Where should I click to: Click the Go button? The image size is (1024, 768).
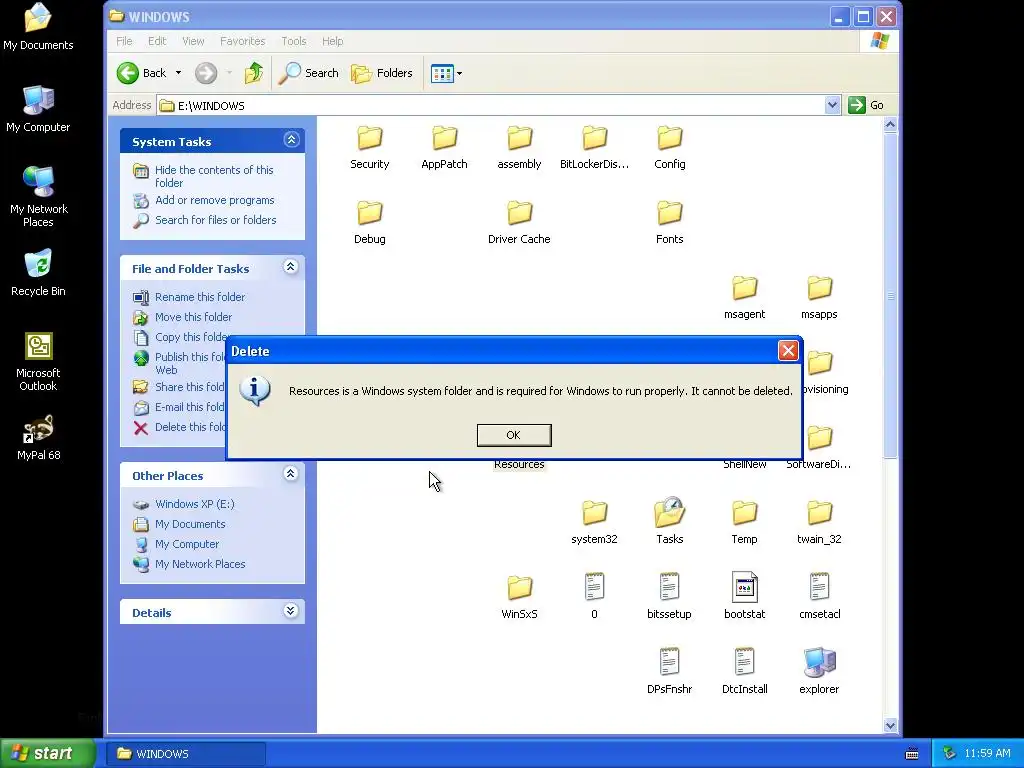(x=866, y=105)
